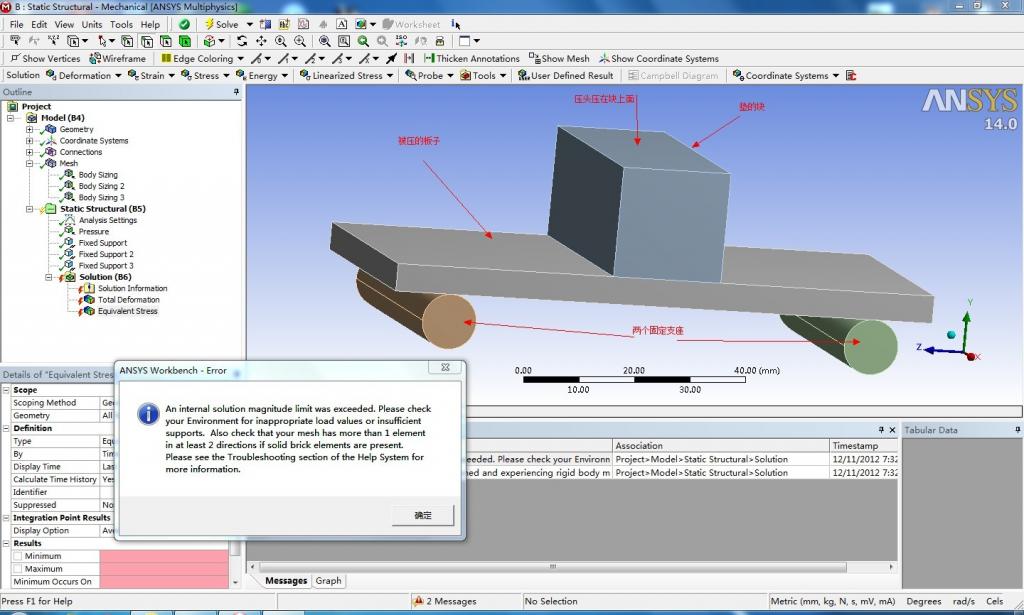Click the 2 Messages status bar indicator
Screen dimensions: 1024x615
pos(445,601)
